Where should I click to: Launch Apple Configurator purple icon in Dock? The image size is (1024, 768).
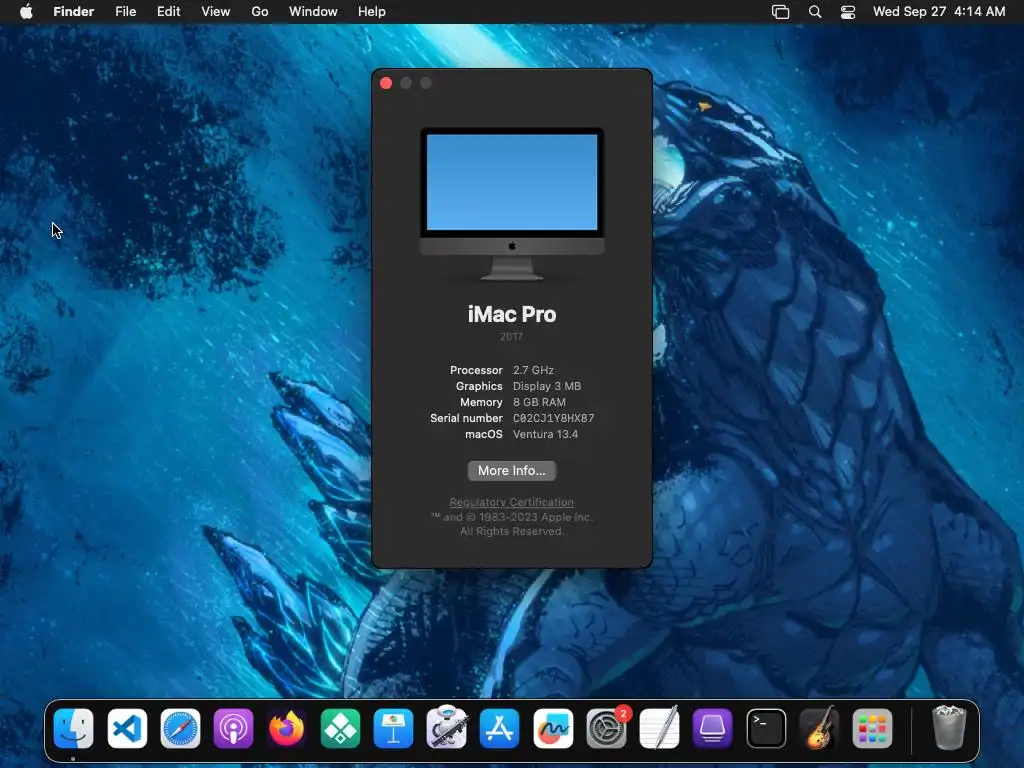point(713,728)
